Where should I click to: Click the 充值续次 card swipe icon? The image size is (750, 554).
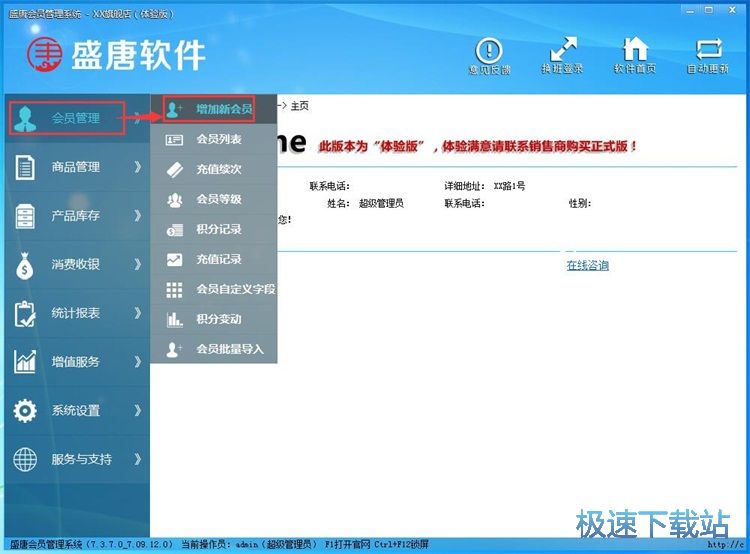pyautogui.click(x=174, y=169)
